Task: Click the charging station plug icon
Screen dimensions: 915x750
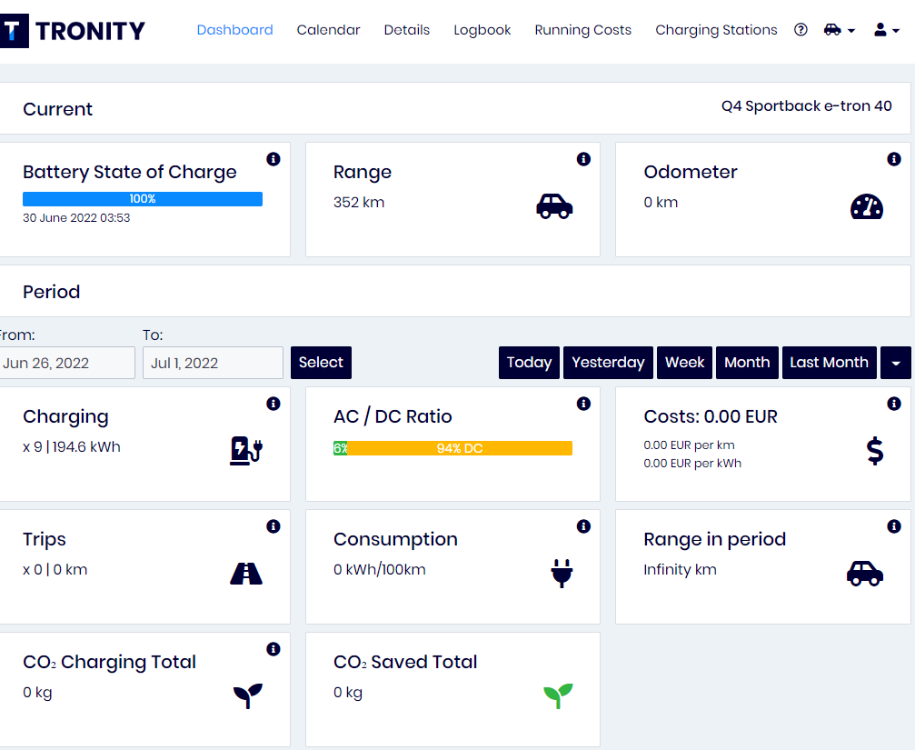Action: 246,451
